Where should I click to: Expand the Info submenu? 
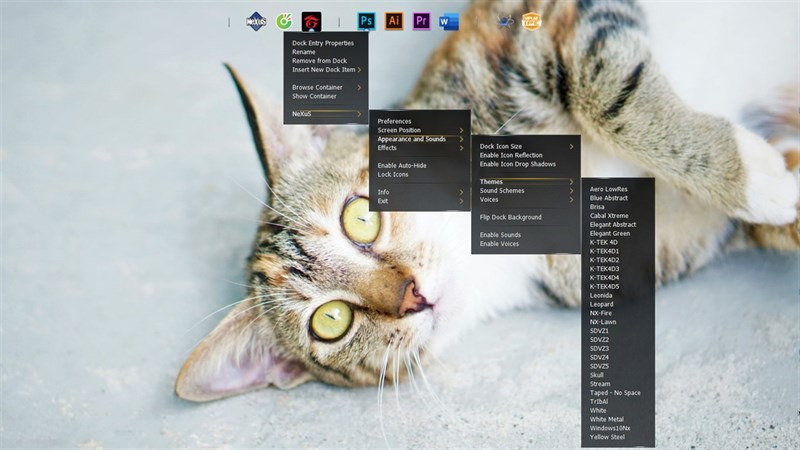tap(419, 192)
